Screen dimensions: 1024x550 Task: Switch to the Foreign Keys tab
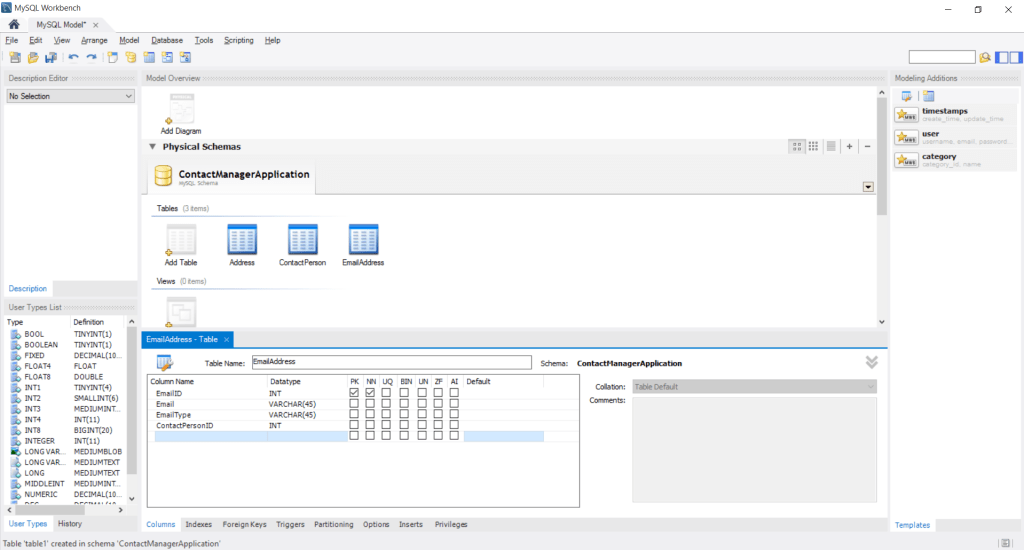click(244, 524)
